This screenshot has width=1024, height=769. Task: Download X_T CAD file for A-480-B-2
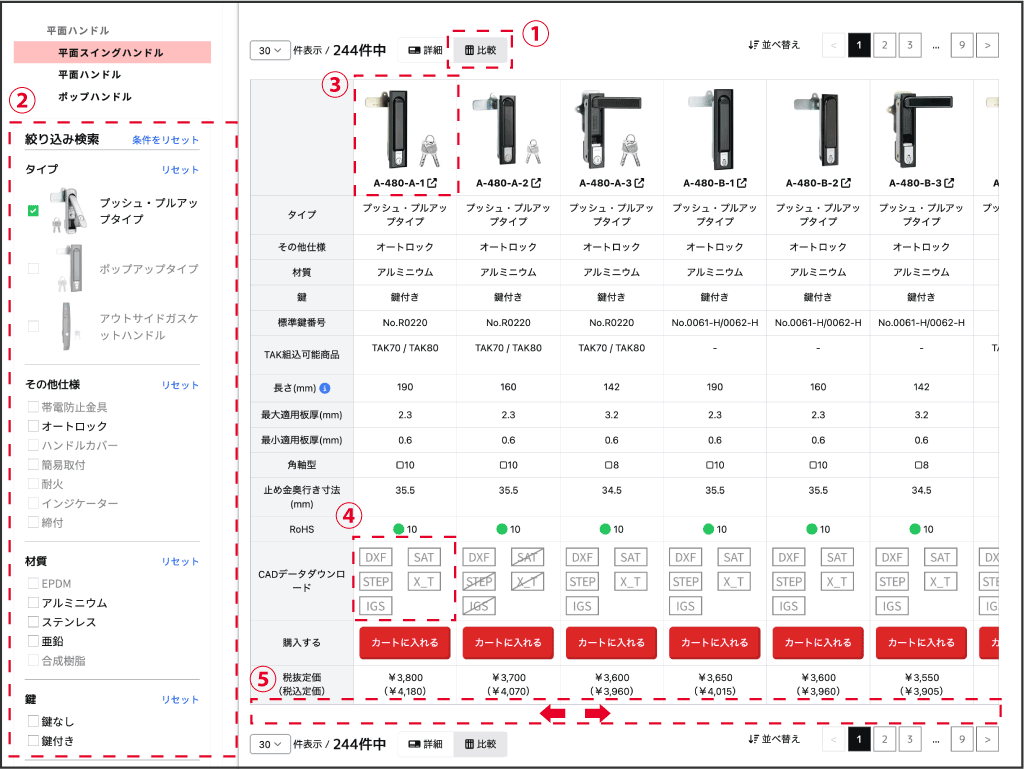pos(837,581)
